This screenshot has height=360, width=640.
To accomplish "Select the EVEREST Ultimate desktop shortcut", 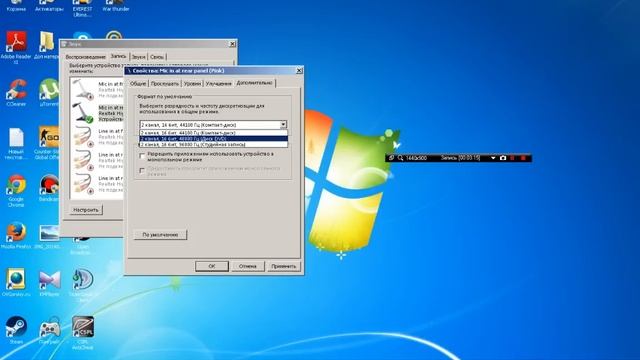I will pyautogui.click(x=82, y=9).
